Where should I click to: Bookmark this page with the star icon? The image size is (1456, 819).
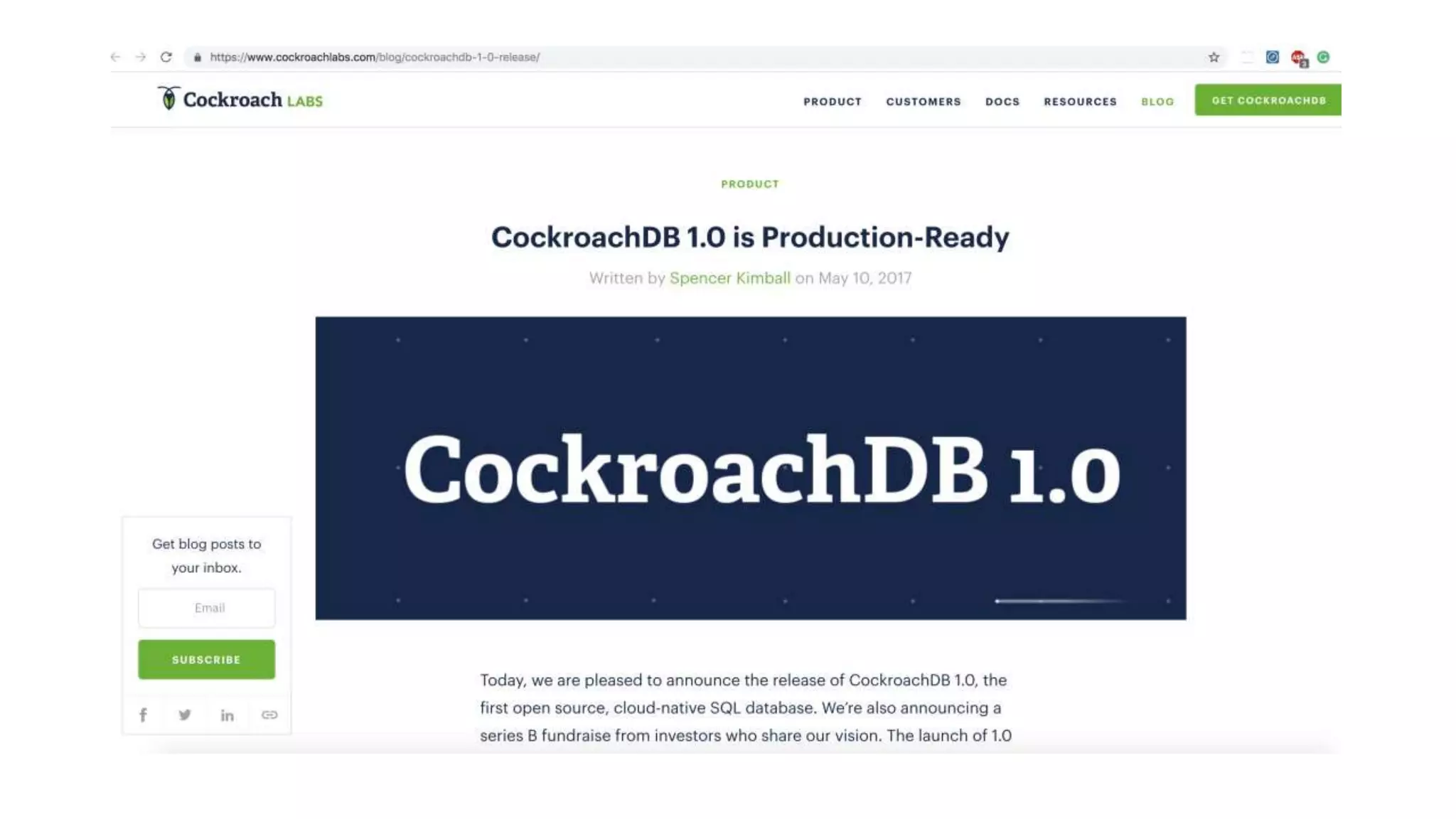[x=1214, y=58]
